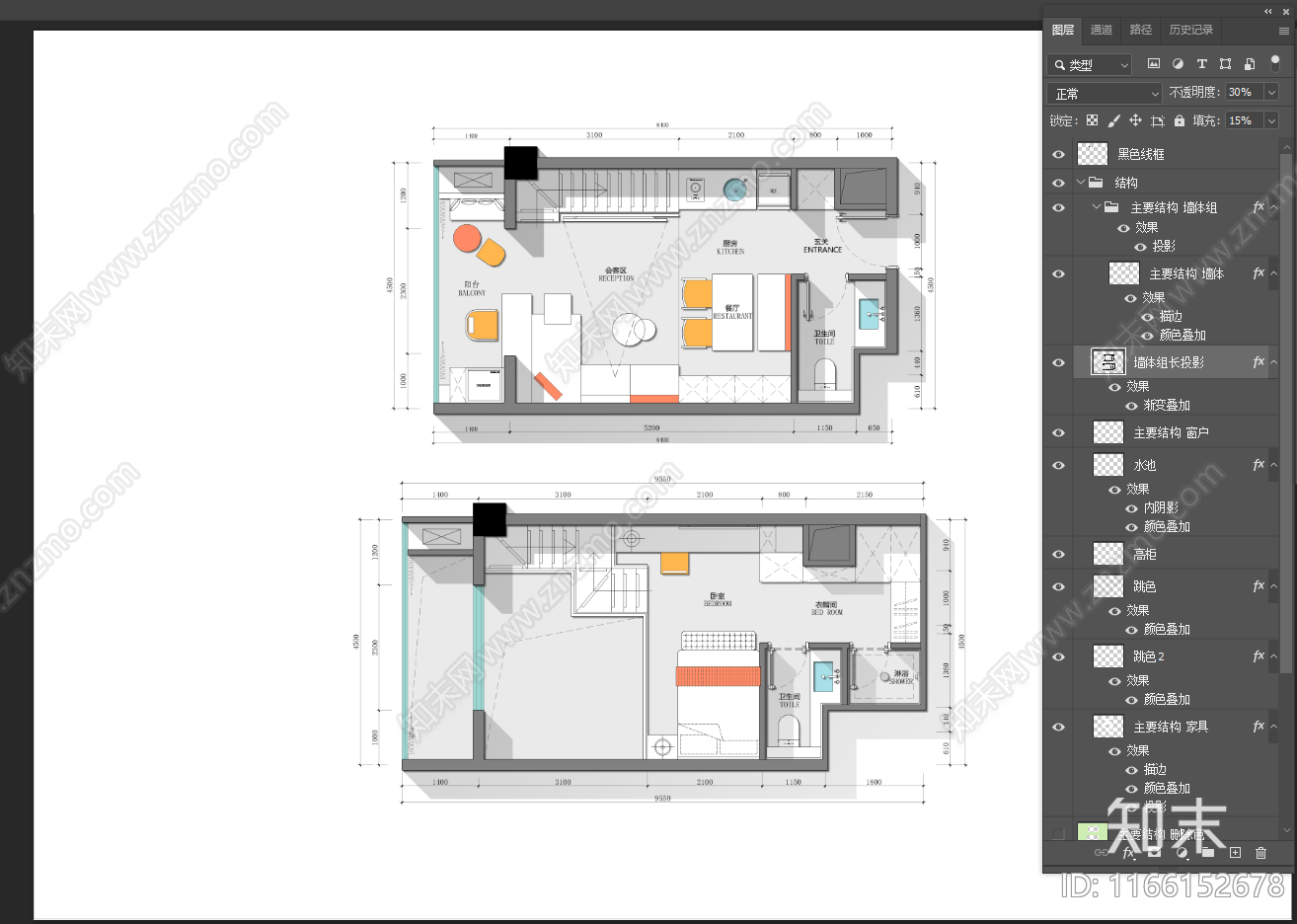Click delete layer trash icon

[1260, 853]
